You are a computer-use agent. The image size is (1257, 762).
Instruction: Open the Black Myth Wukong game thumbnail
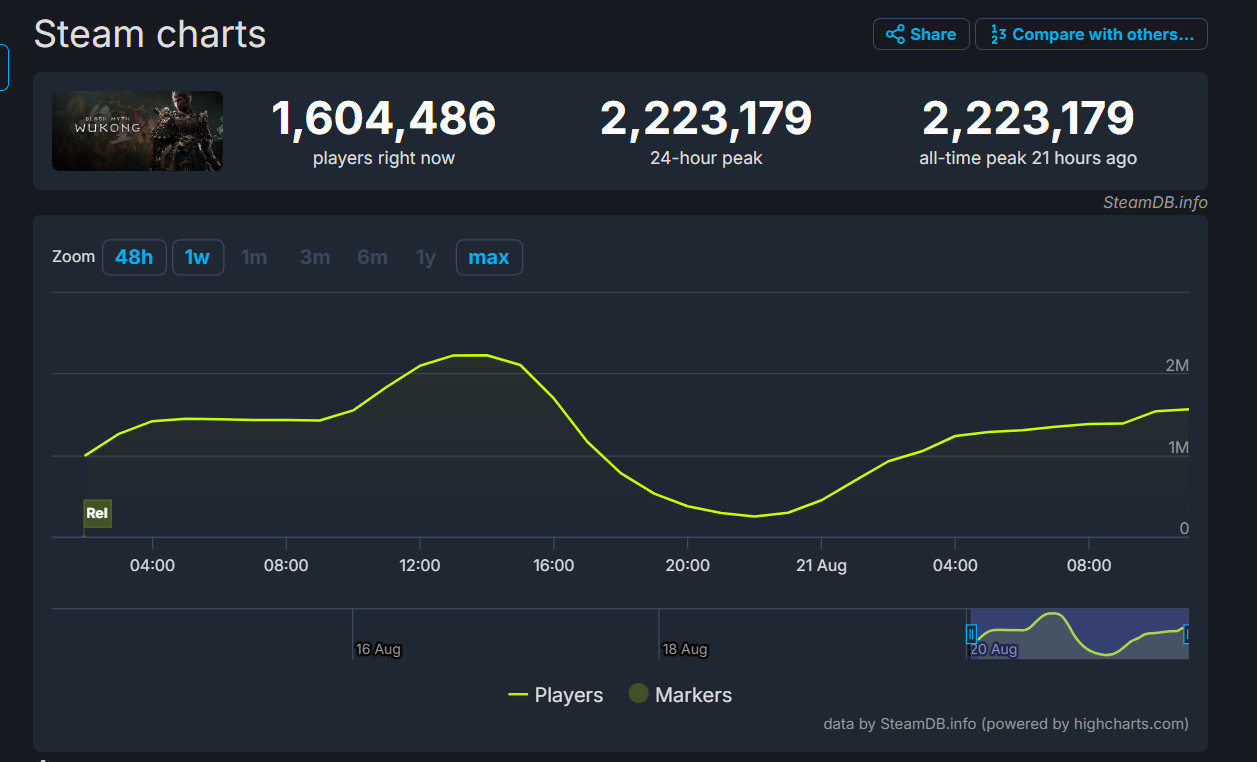click(137, 131)
